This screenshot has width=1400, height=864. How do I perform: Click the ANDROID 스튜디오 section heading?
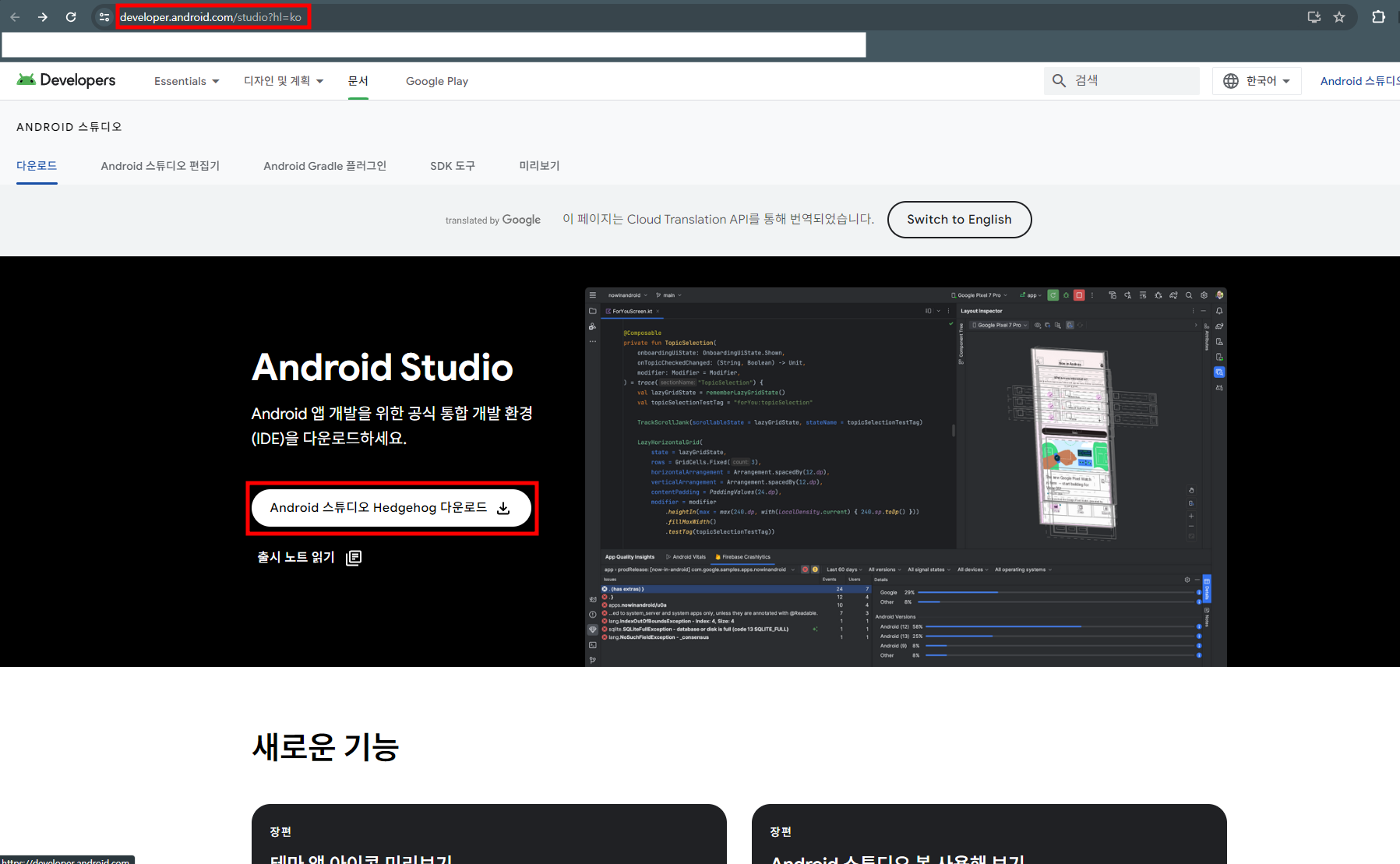tap(69, 127)
